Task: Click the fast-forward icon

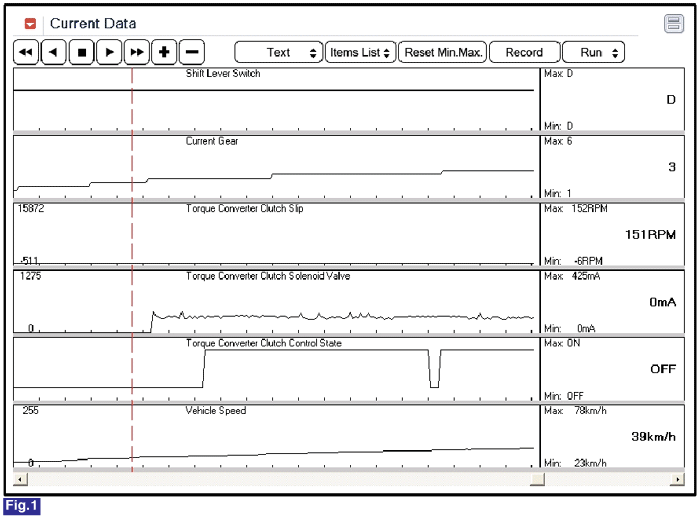Action: tap(137, 52)
